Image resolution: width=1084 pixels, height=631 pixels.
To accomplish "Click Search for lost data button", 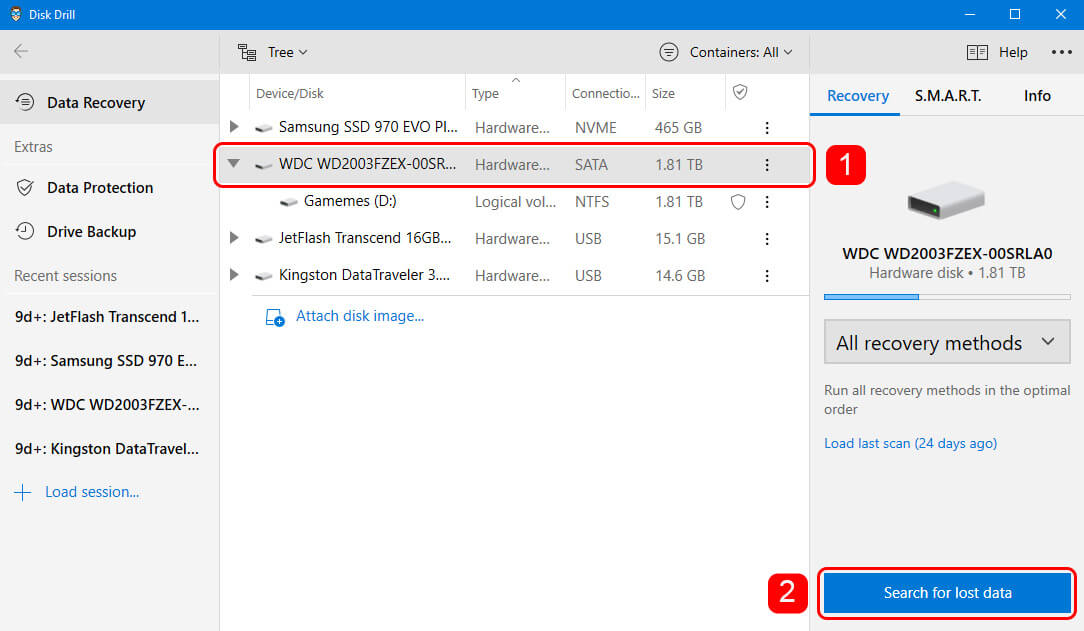I will (x=947, y=593).
